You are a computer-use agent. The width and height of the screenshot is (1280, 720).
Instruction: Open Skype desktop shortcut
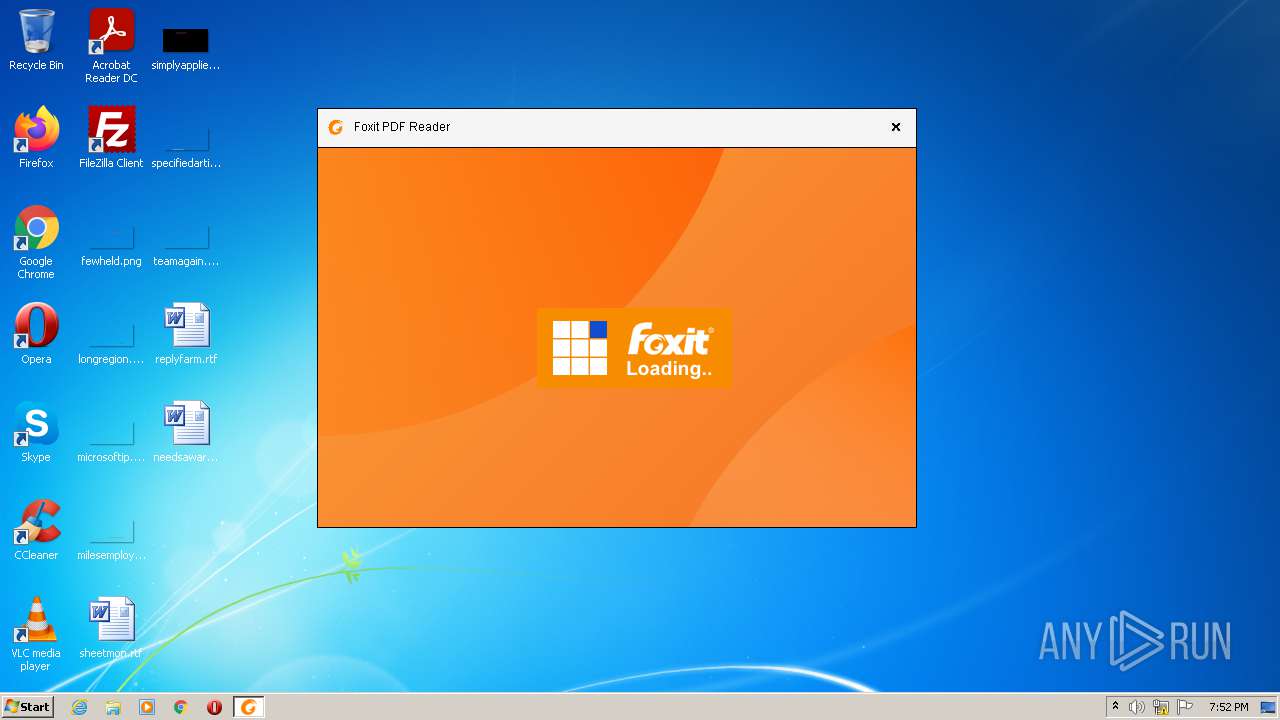click(36, 432)
